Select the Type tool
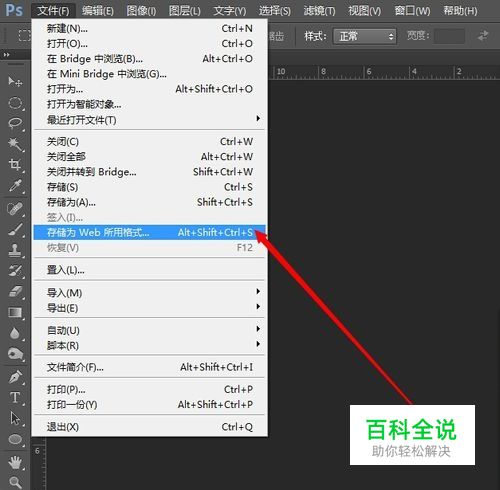The height and width of the screenshot is (490, 500). (x=15, y=398)
